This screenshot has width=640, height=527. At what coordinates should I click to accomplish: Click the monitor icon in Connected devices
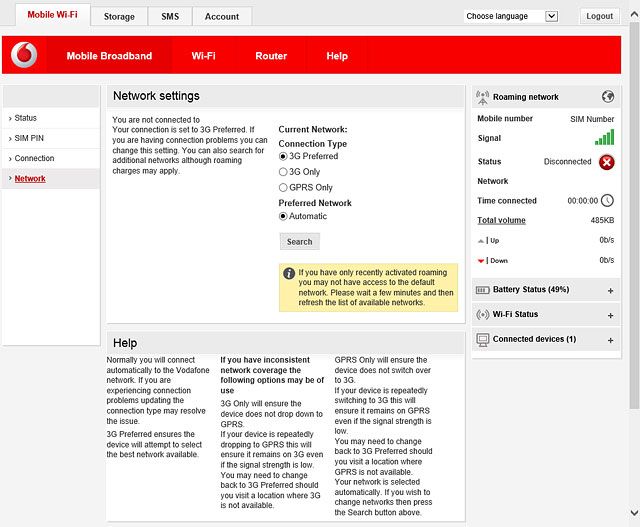(482, 340)
